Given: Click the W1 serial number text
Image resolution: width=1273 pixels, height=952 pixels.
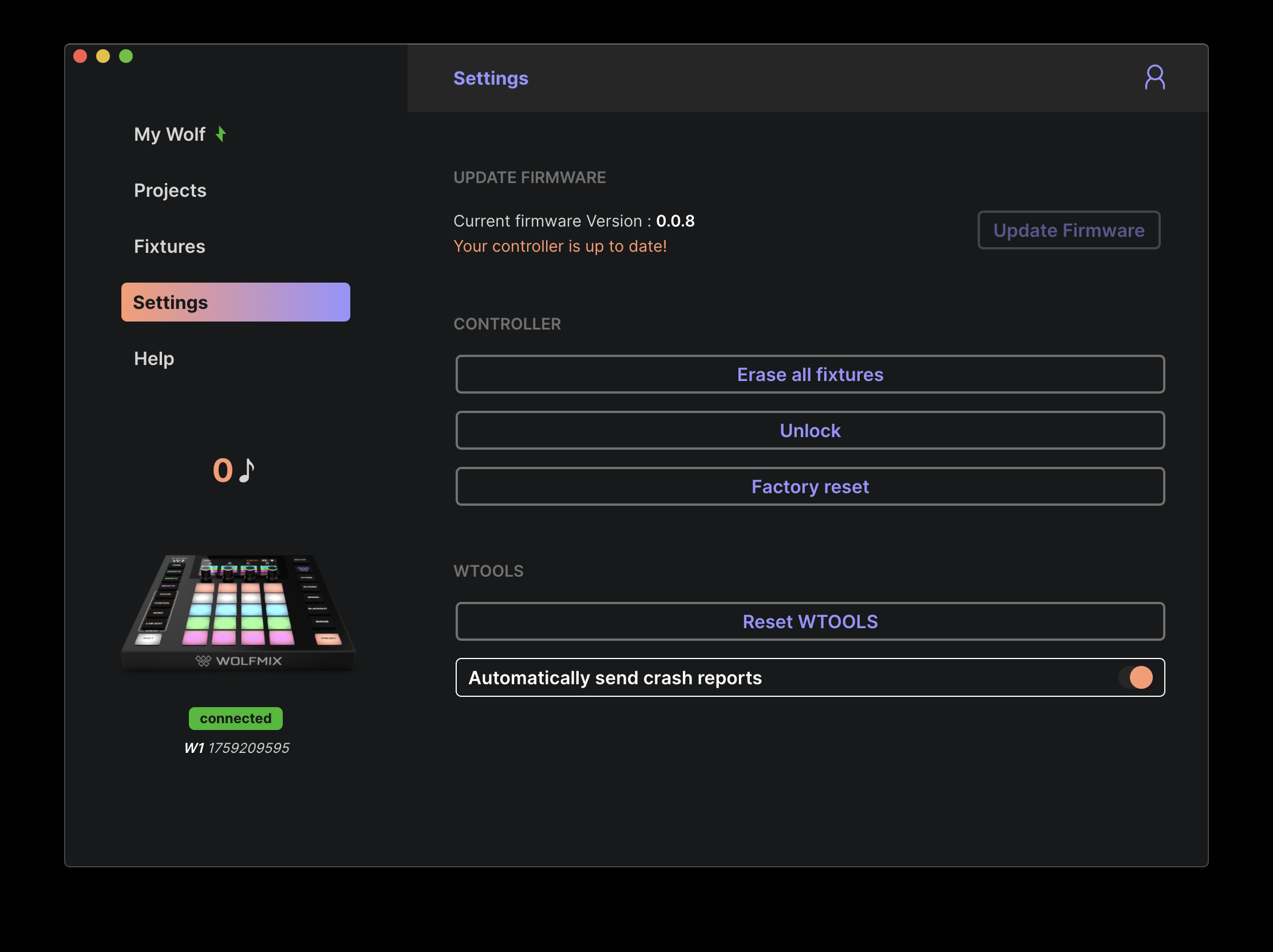Looking at the screenshot, I should click(x=236, y=748).
